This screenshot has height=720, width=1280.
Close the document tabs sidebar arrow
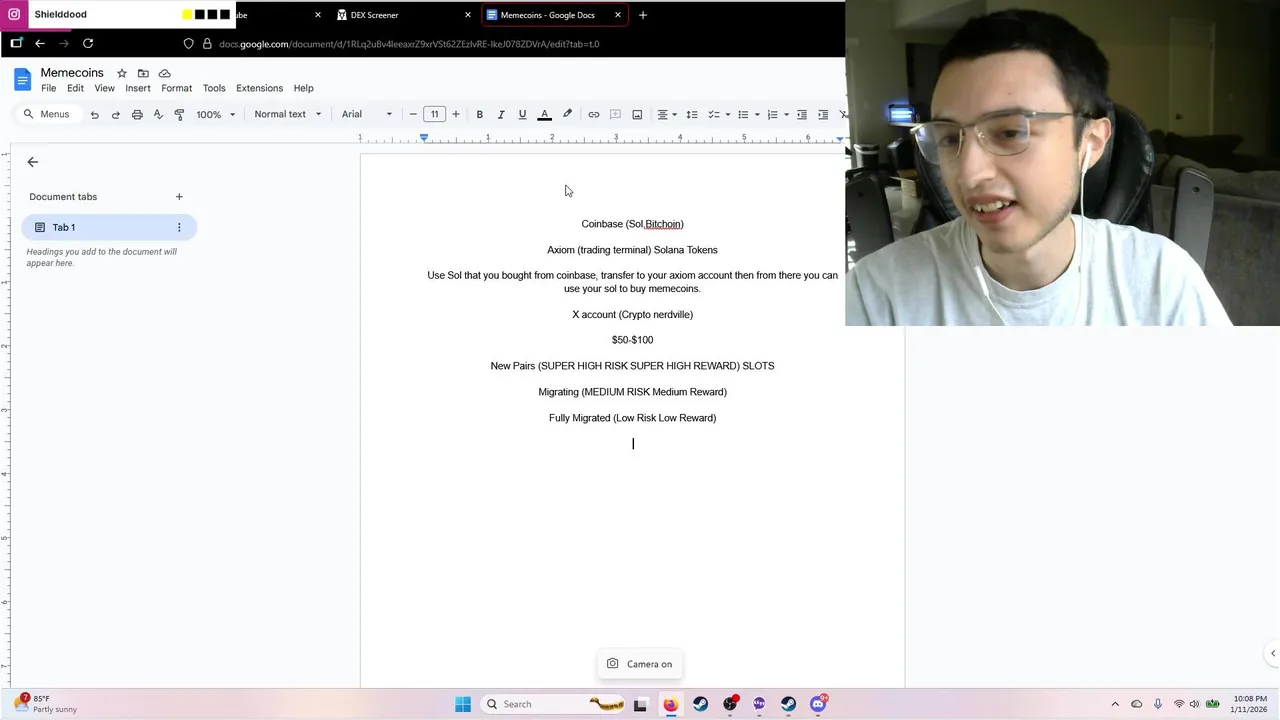pyautogui.click(x=32, y=162)
